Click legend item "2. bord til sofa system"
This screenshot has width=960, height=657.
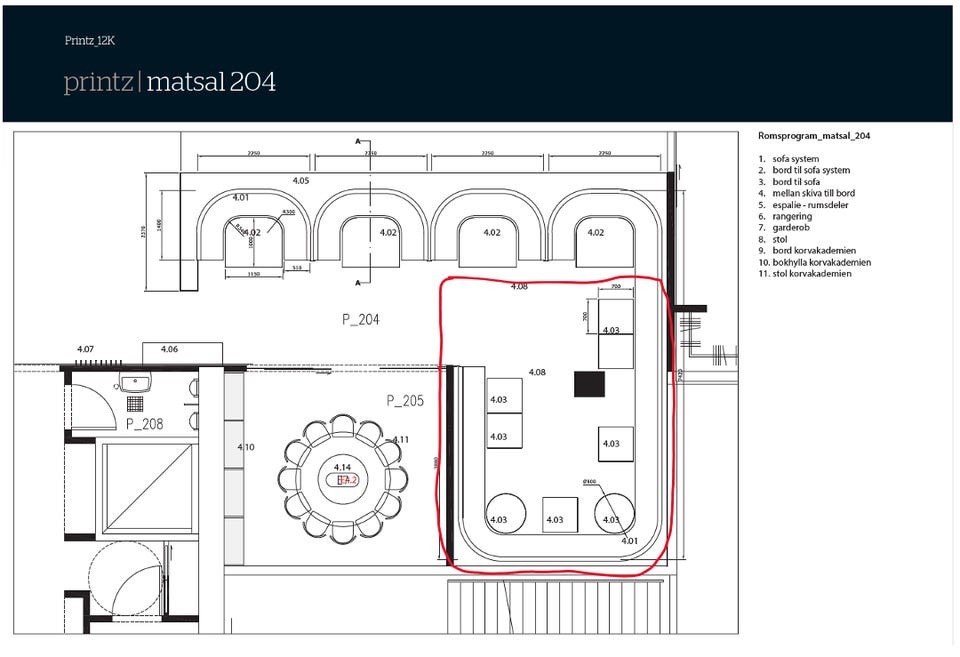(804, 170)
